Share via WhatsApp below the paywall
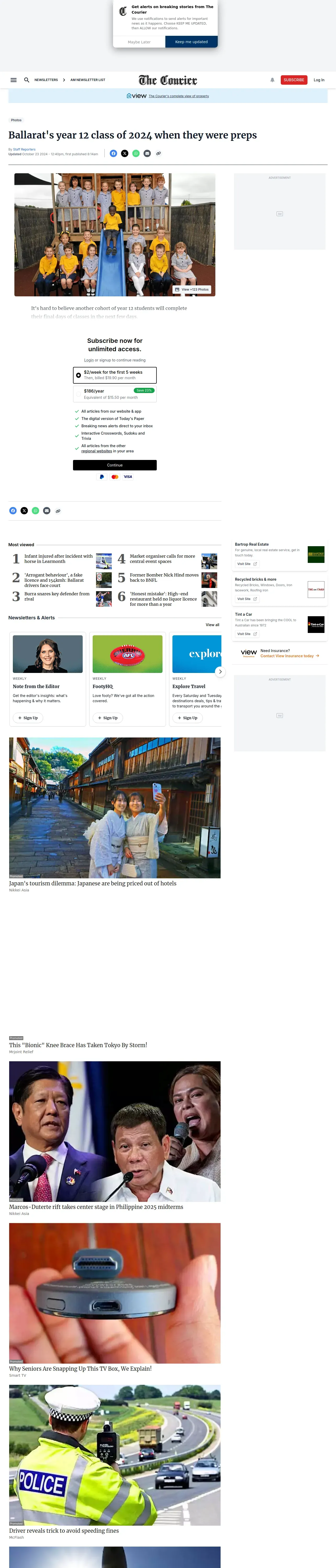336x1568 pixels. [35, 511]
